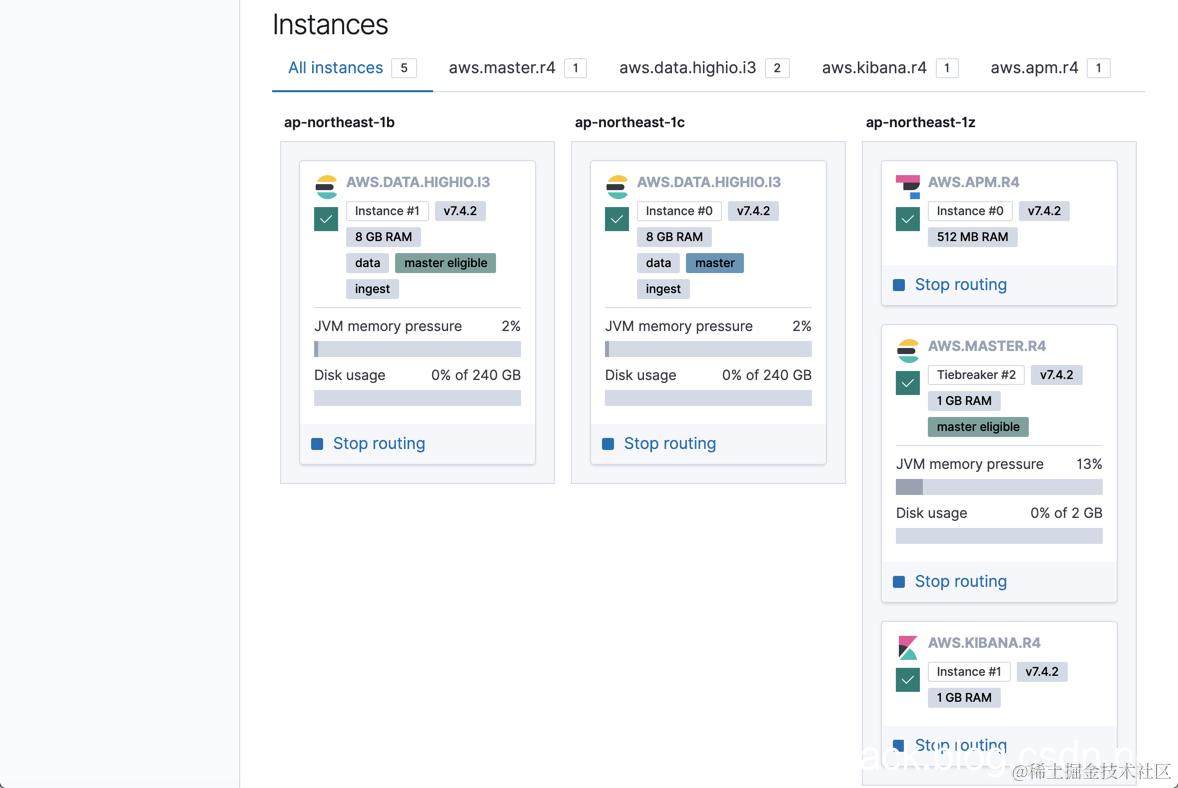This screenshot has height=788, width=1178.
Task: Click the ap-northeast-1c zone heading
Action: tap(630, 122)
